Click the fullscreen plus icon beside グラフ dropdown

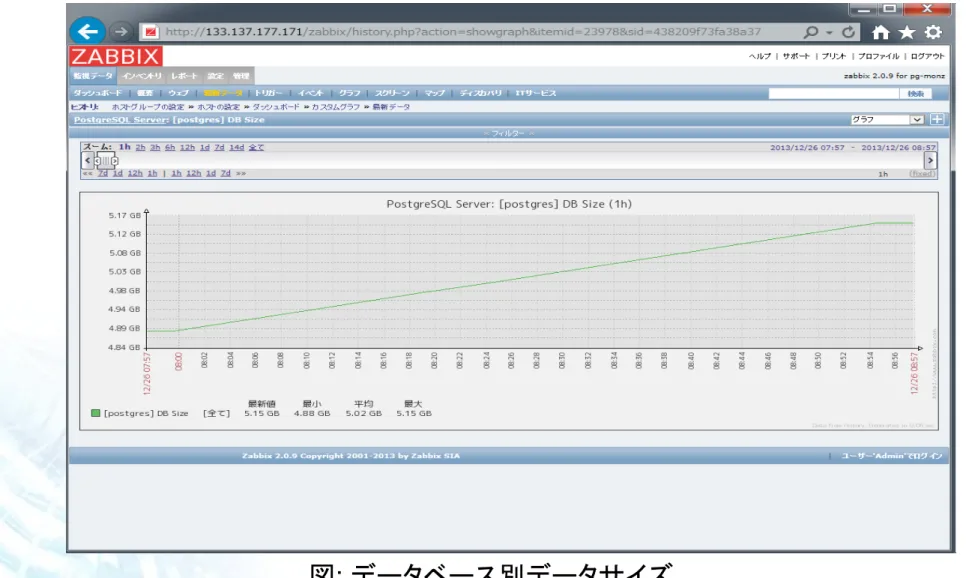[937, 119]
